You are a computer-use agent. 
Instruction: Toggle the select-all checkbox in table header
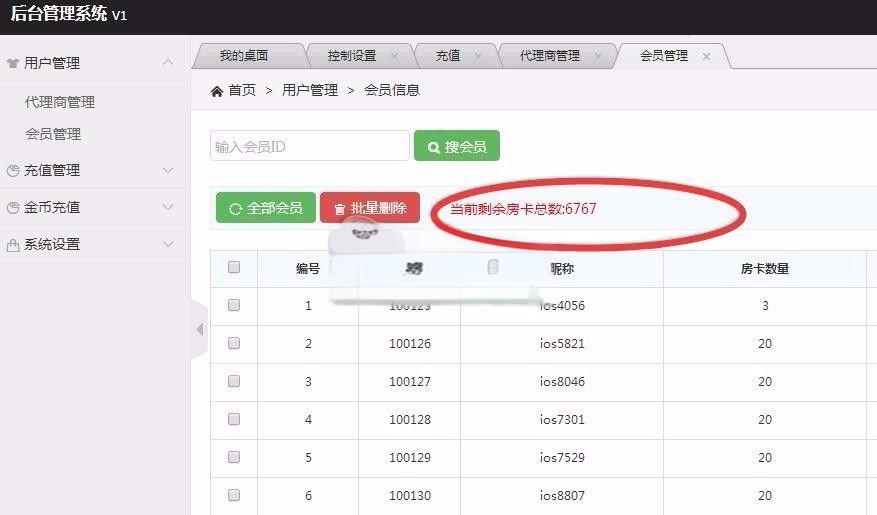tap(234, 267)
